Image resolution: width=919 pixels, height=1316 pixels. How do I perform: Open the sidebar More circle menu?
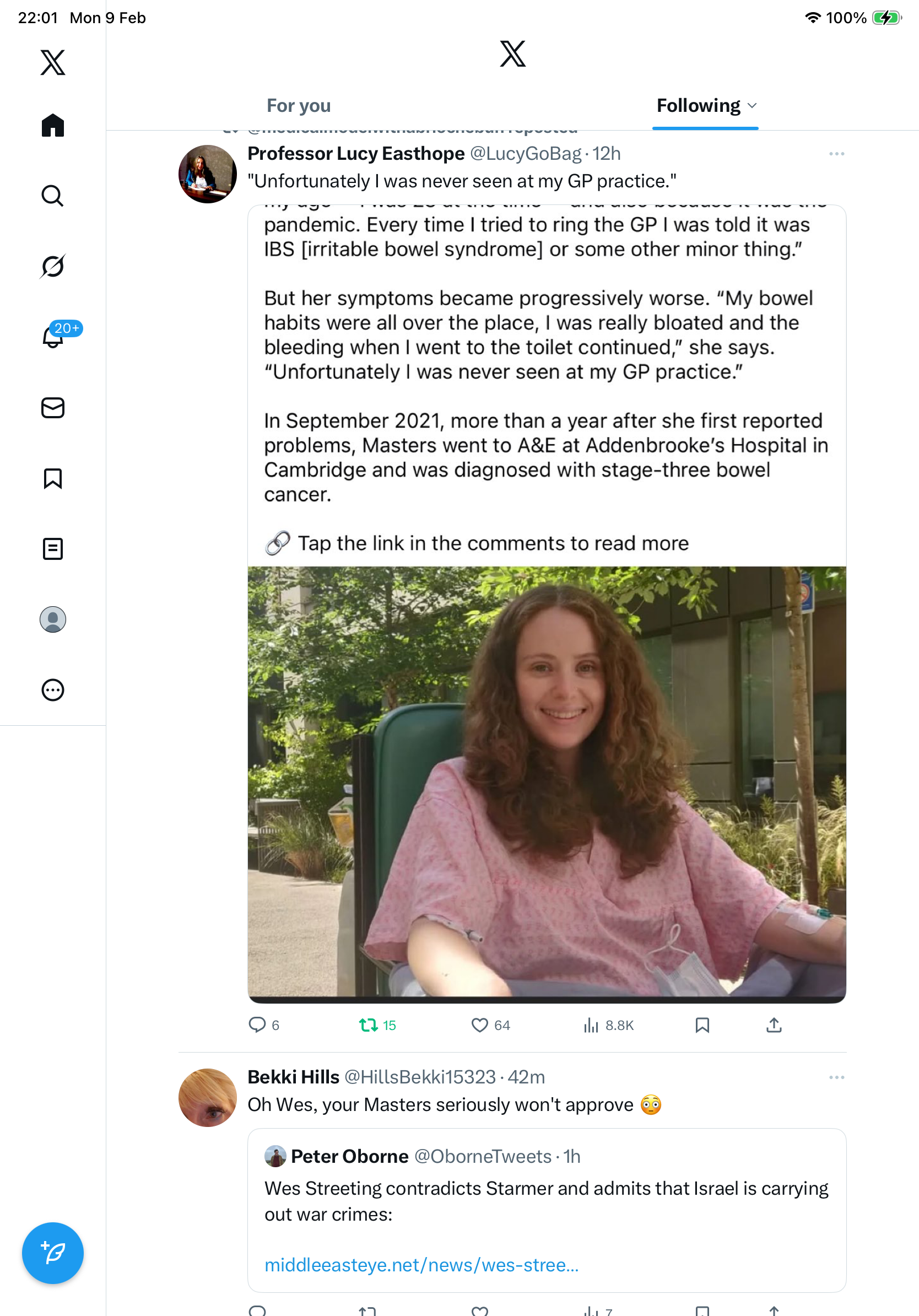[x=53, y=689]
